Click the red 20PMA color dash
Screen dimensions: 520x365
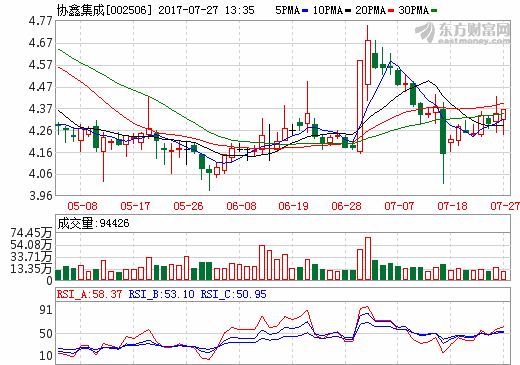click(391, 11)
